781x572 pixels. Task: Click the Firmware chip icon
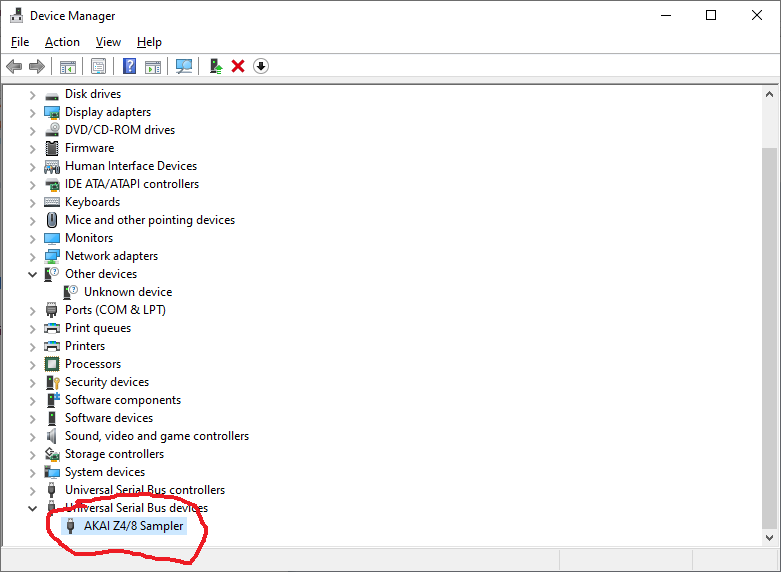coord(52,148)
